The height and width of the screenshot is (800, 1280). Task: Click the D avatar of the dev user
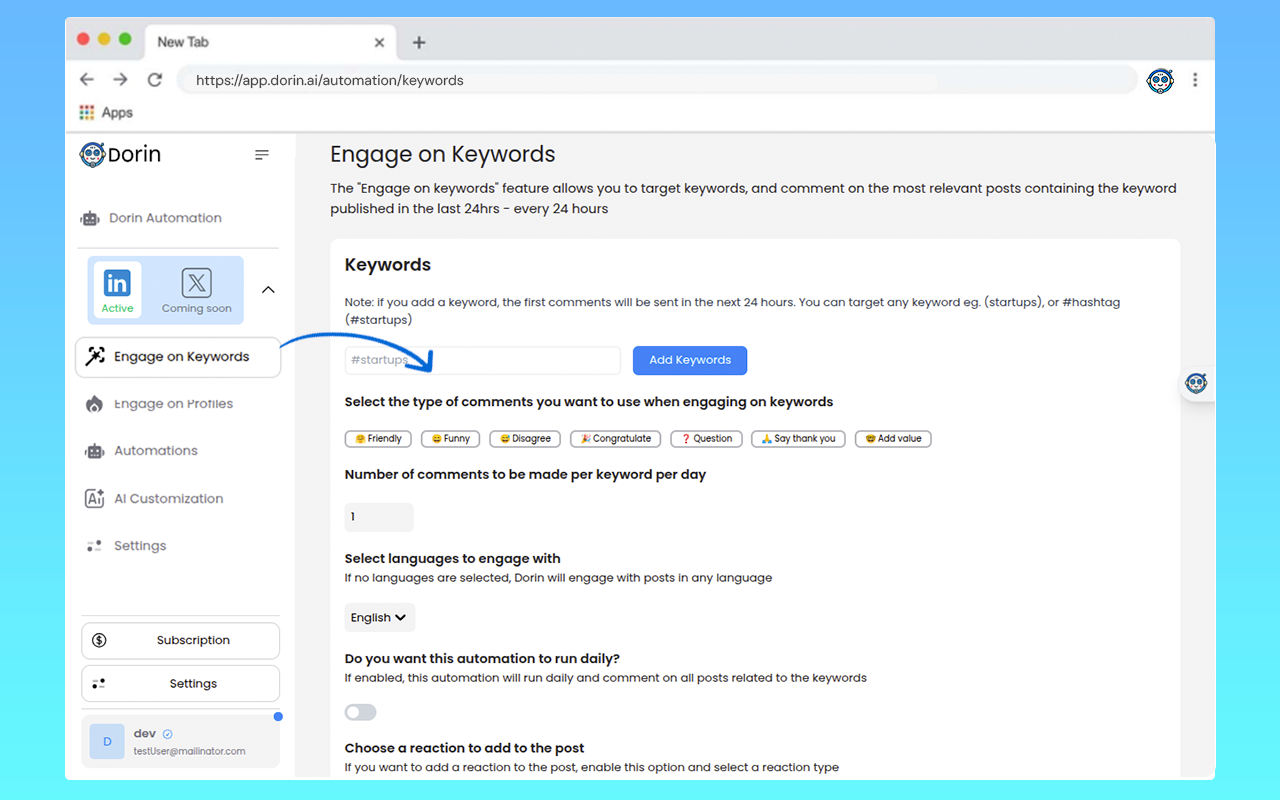point(107,742)
